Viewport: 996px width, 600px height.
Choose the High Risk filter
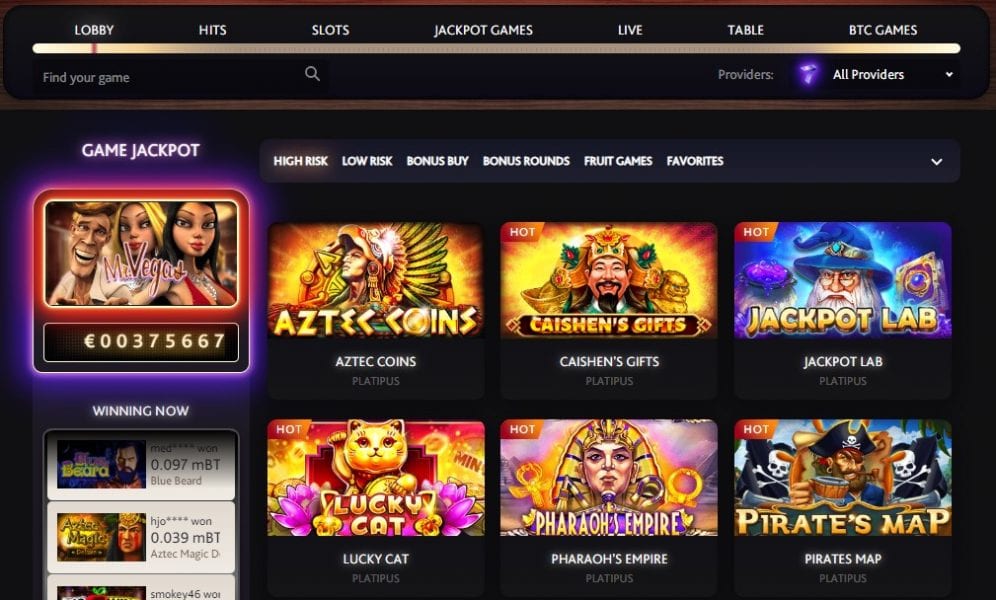pos(300,161)
